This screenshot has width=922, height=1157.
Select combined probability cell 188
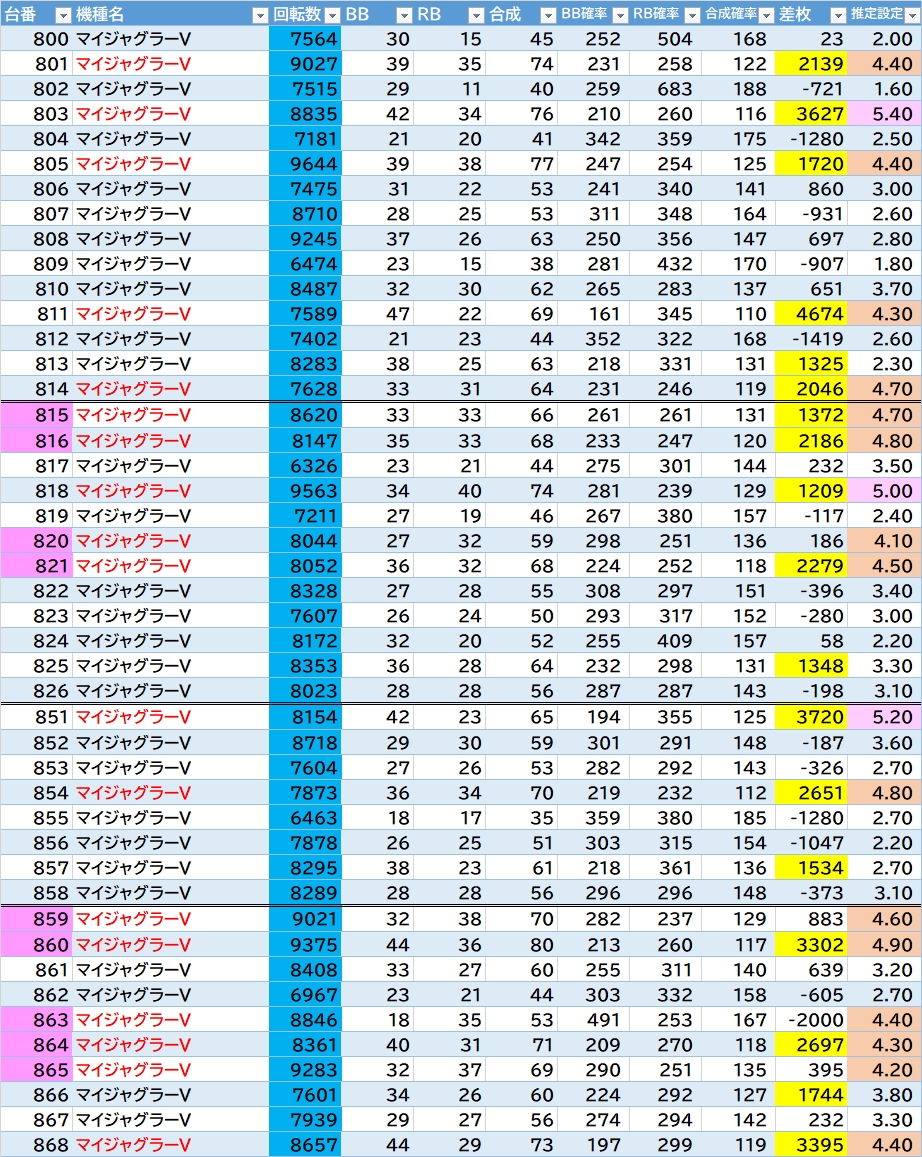click(738, 89)
